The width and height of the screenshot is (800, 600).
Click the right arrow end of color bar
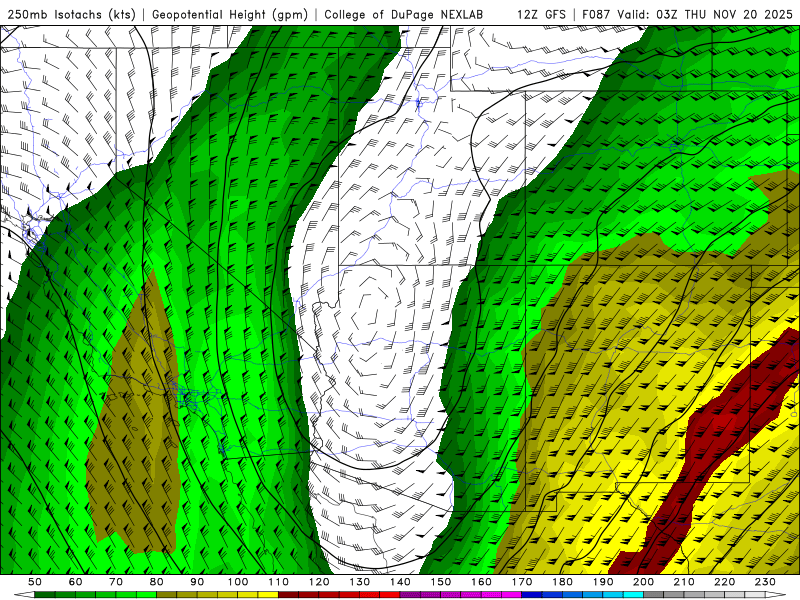click(x=776, y=595)
